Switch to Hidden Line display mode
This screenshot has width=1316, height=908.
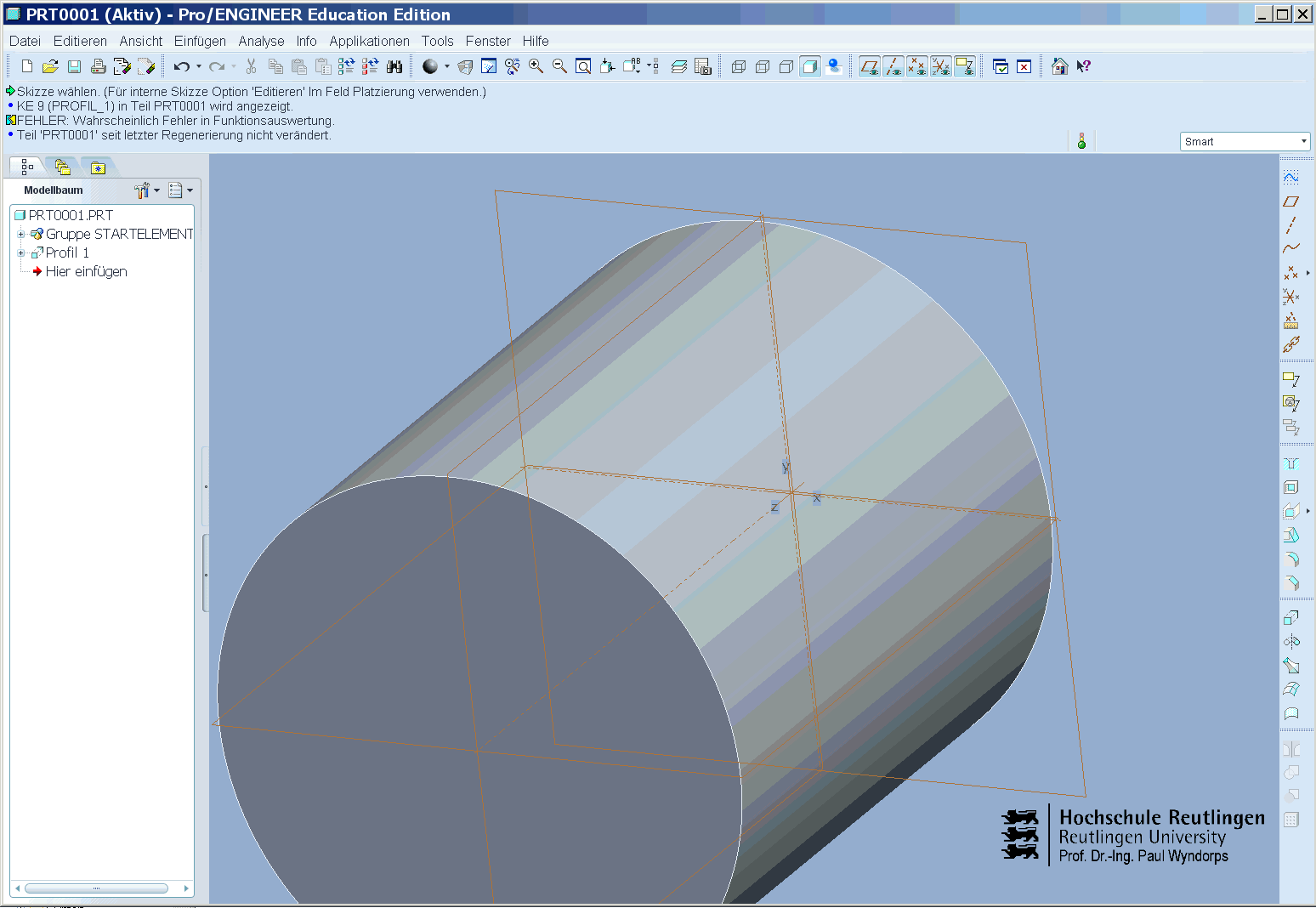(763, 66)
